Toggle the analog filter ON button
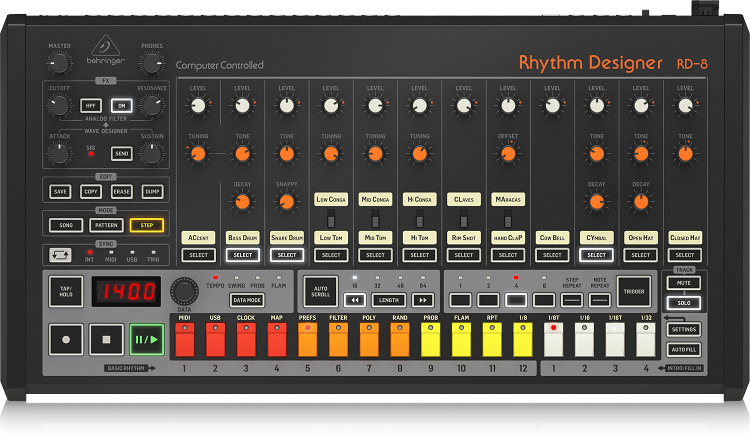Viewport: 750px width, 436px height. point(122,105)
